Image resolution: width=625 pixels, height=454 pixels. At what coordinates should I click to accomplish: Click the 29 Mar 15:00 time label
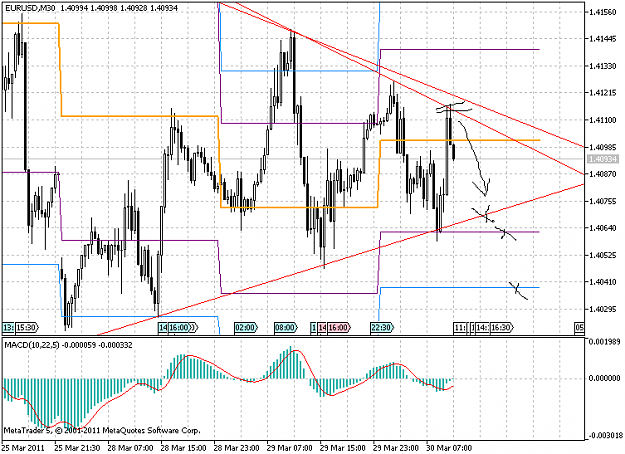343,448
